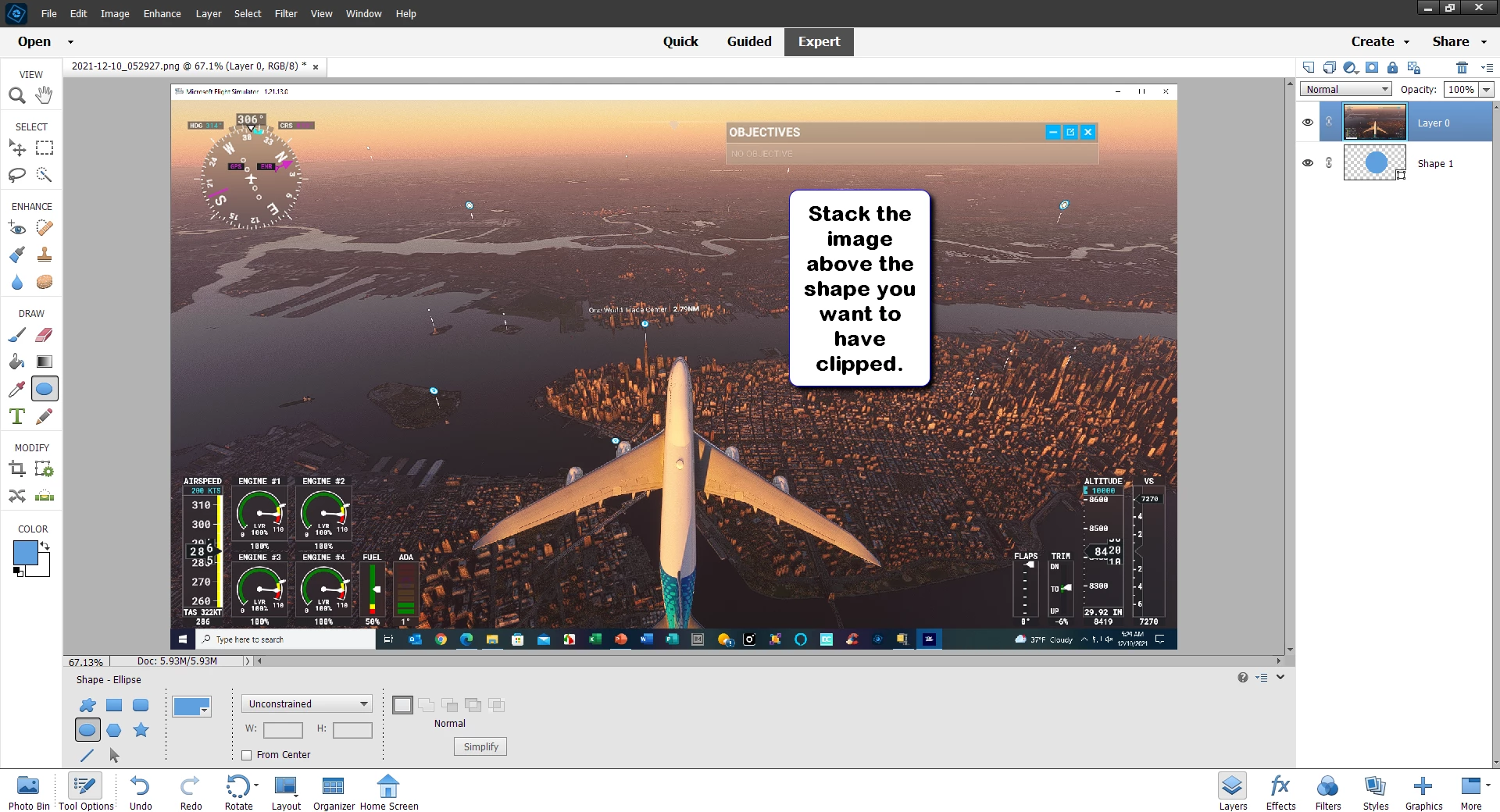
Task: Select New Shape Layer mode
Action: point(402,705)
